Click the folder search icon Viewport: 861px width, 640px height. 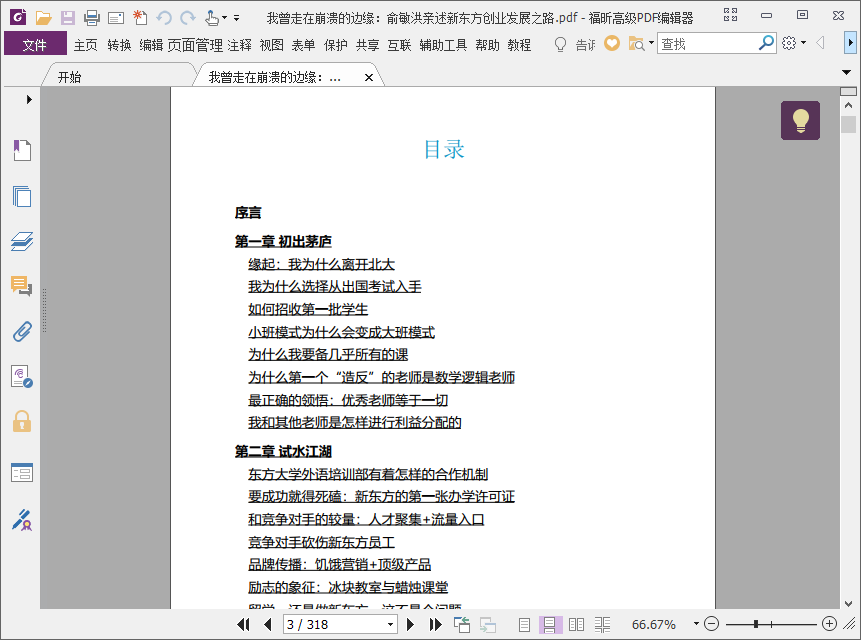pyautogui.click(x=636, y=43)
